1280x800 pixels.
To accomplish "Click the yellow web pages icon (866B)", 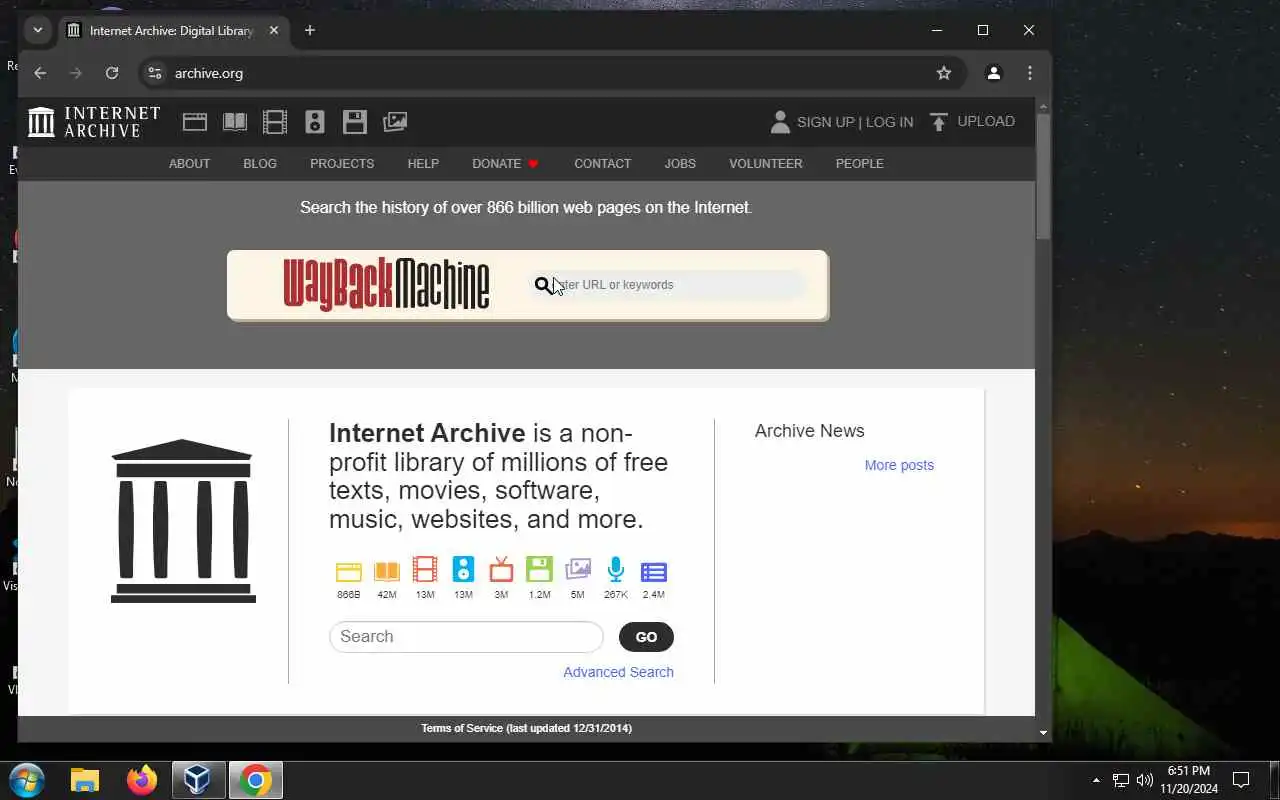I will coord(348,571).
